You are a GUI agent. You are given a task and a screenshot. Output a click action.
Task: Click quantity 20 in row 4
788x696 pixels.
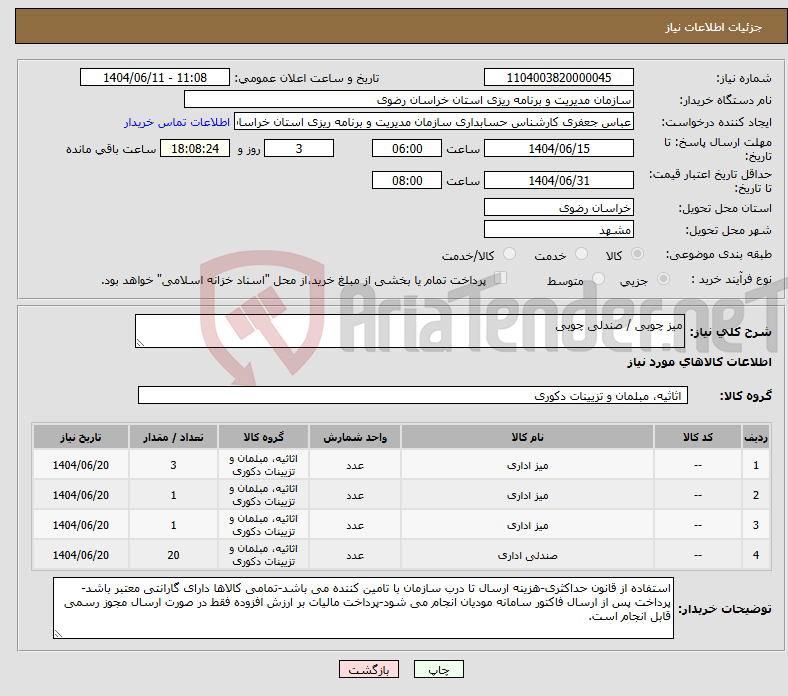pos(173,555)
